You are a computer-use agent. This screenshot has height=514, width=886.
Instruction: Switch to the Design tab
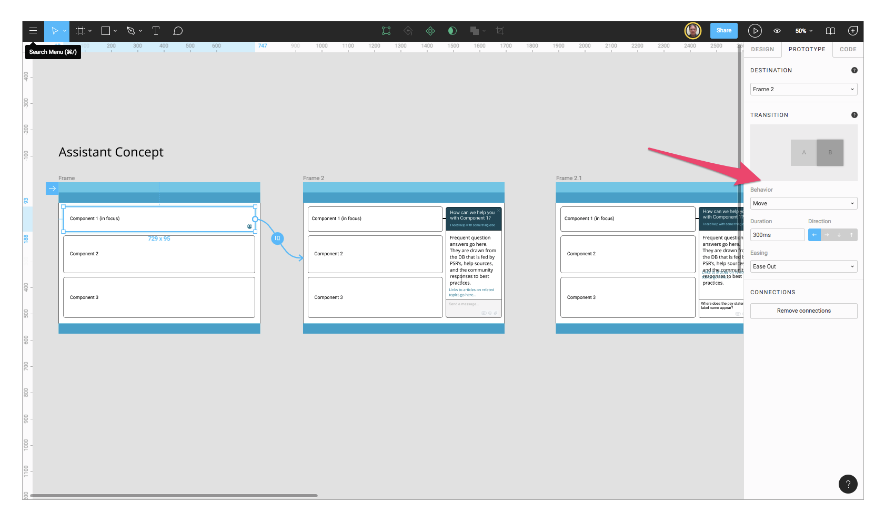(x=762, y=49)
